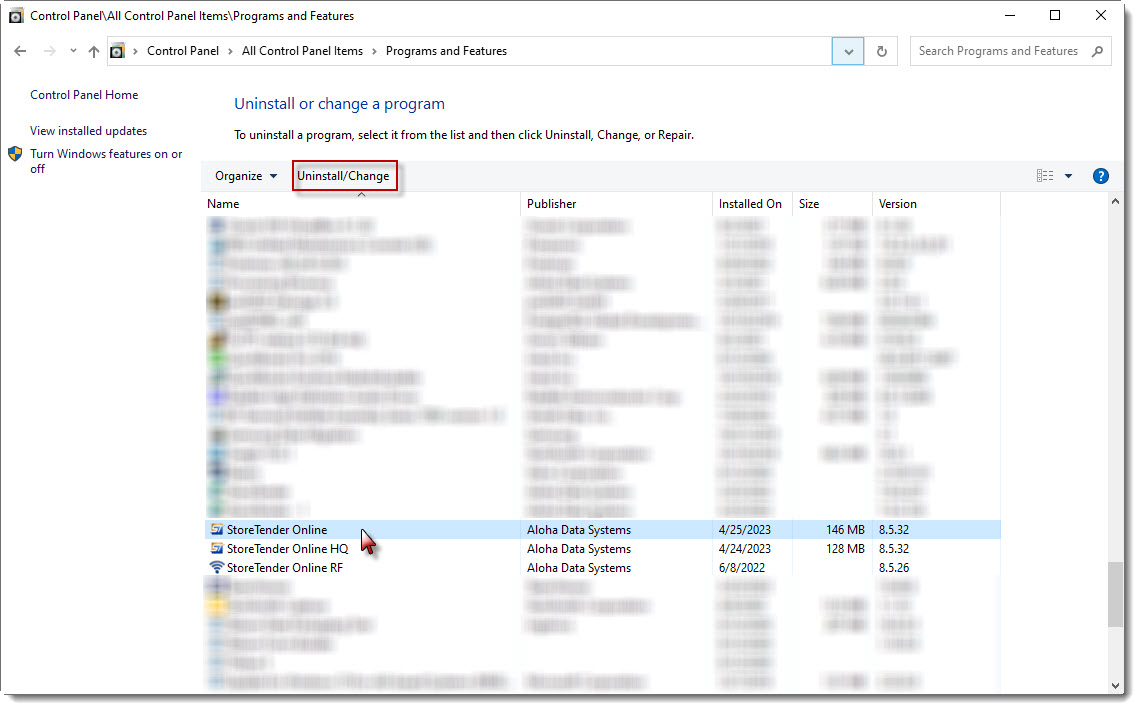The image size is (1140, 710).
Task: Open Control Panel Home link
Action: (84, 94)
